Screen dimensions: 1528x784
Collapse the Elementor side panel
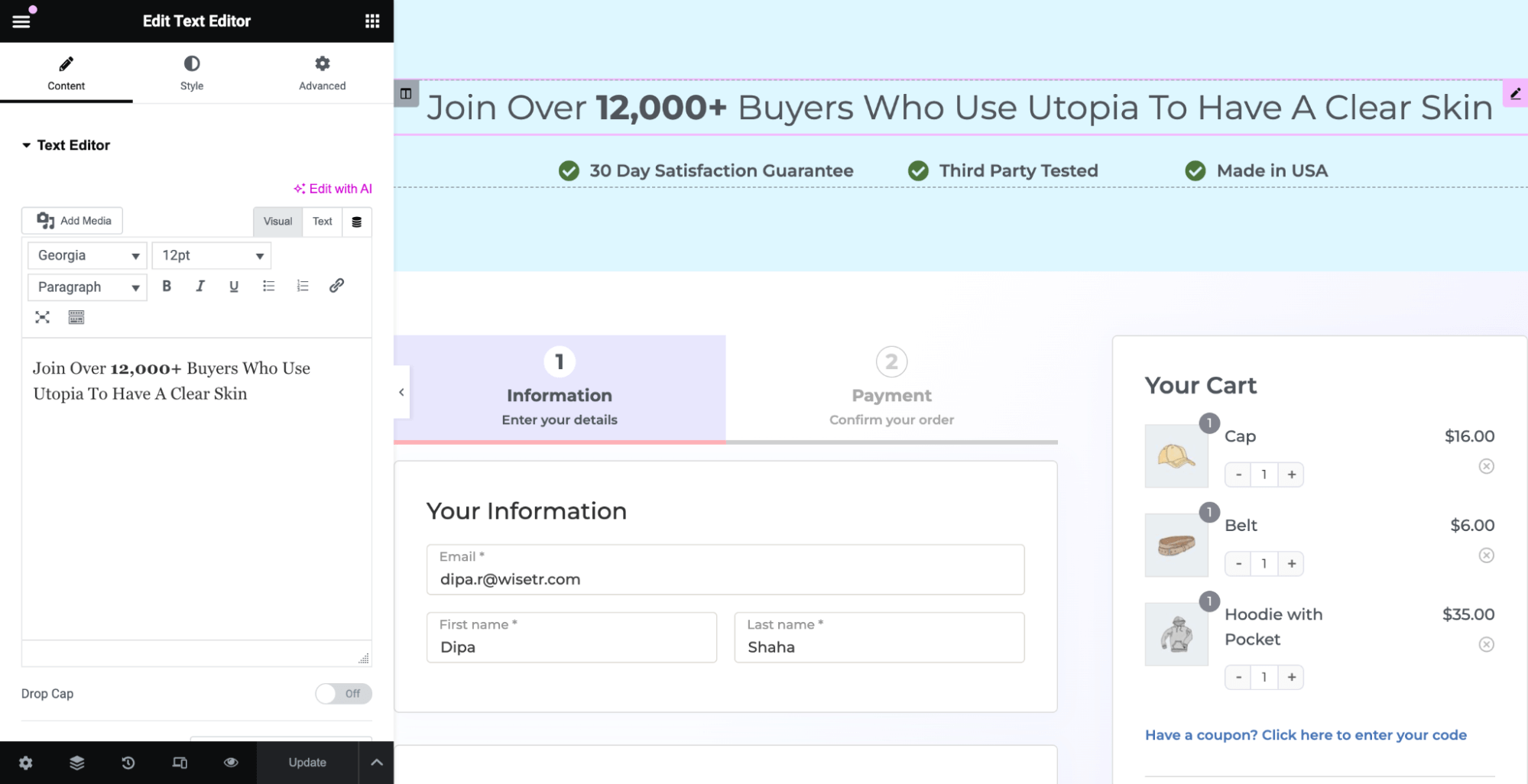tap(401, 392)
